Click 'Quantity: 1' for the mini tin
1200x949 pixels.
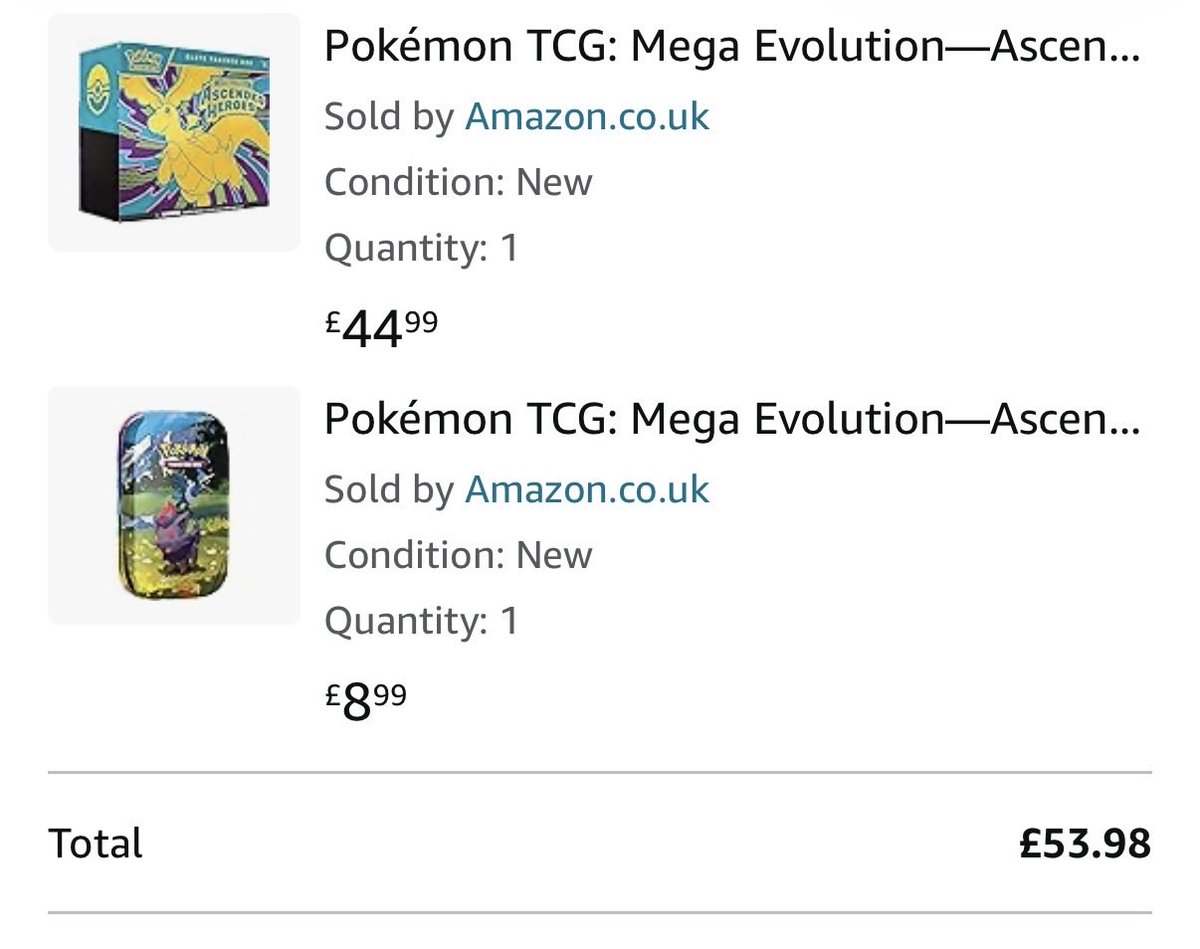421,621
